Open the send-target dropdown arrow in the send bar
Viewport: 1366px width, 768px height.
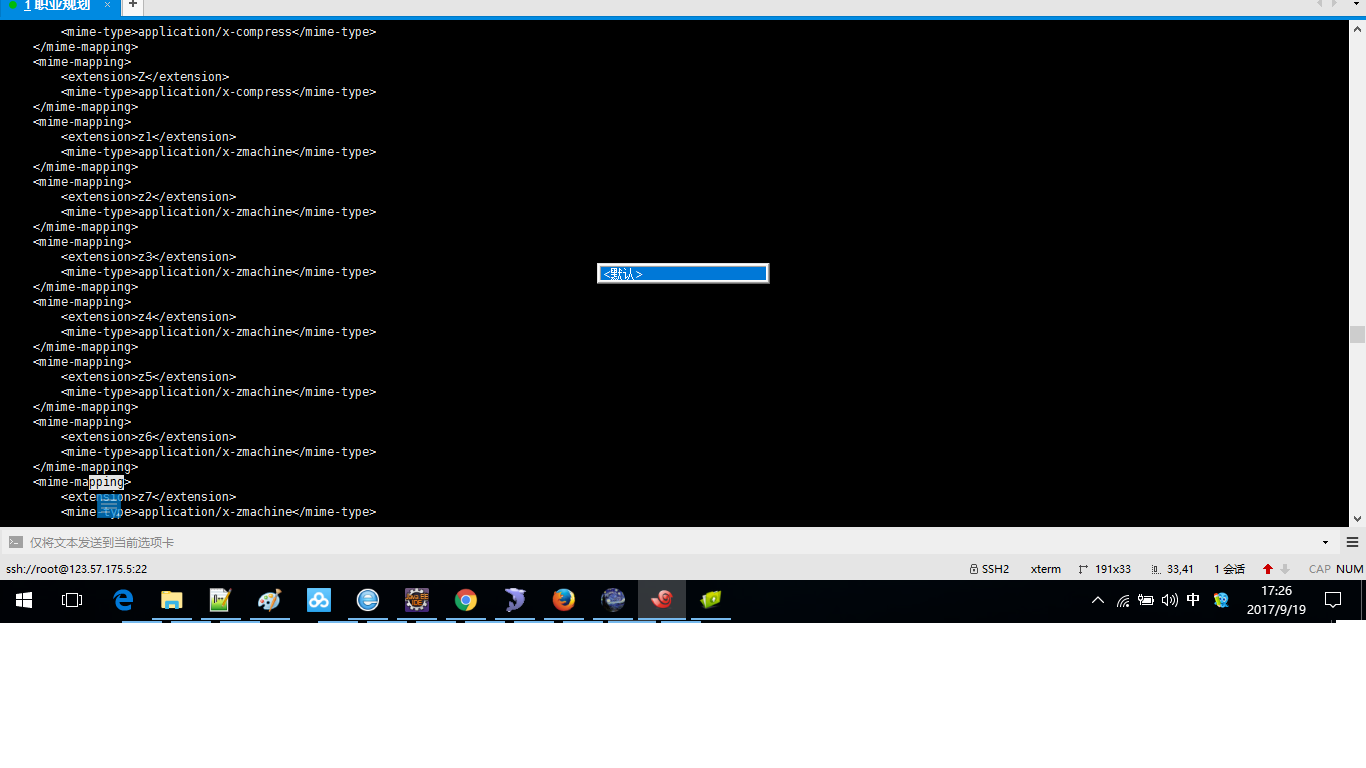1326,542
